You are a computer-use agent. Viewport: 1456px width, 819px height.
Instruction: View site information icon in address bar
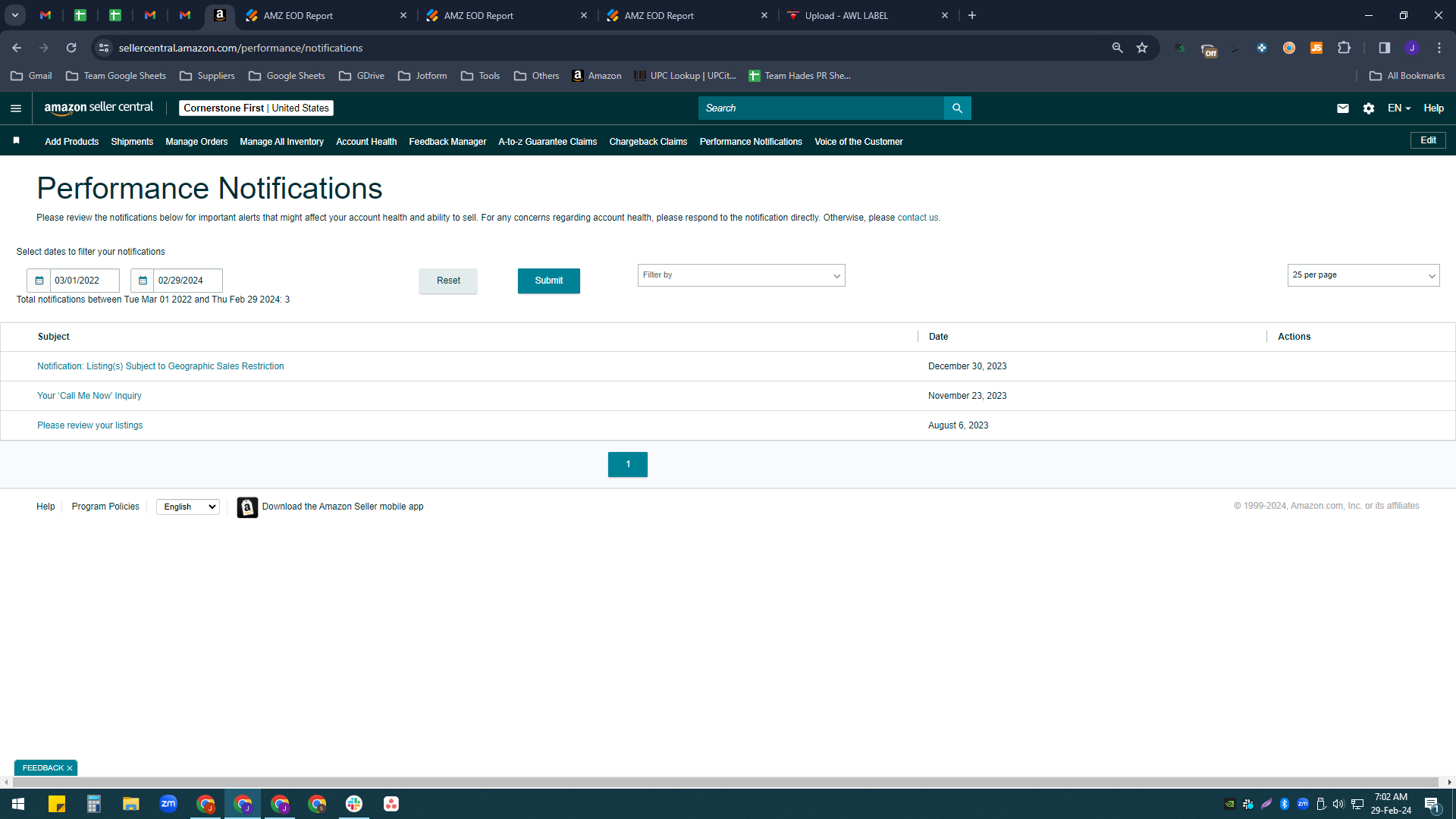coord(104,48)
